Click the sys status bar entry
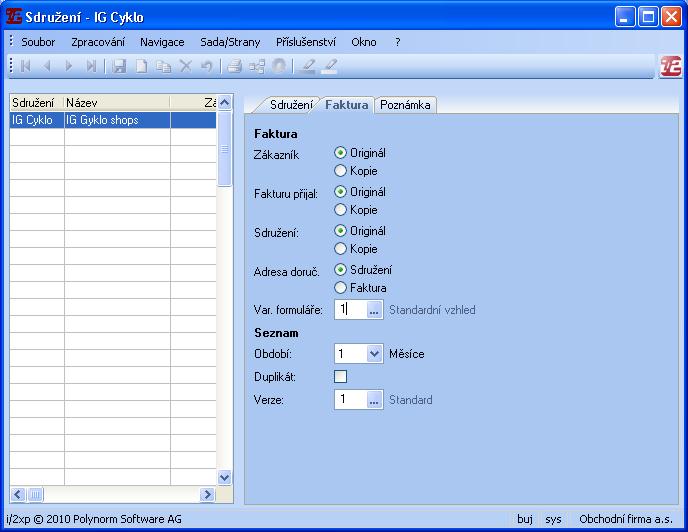 point(553,519)
